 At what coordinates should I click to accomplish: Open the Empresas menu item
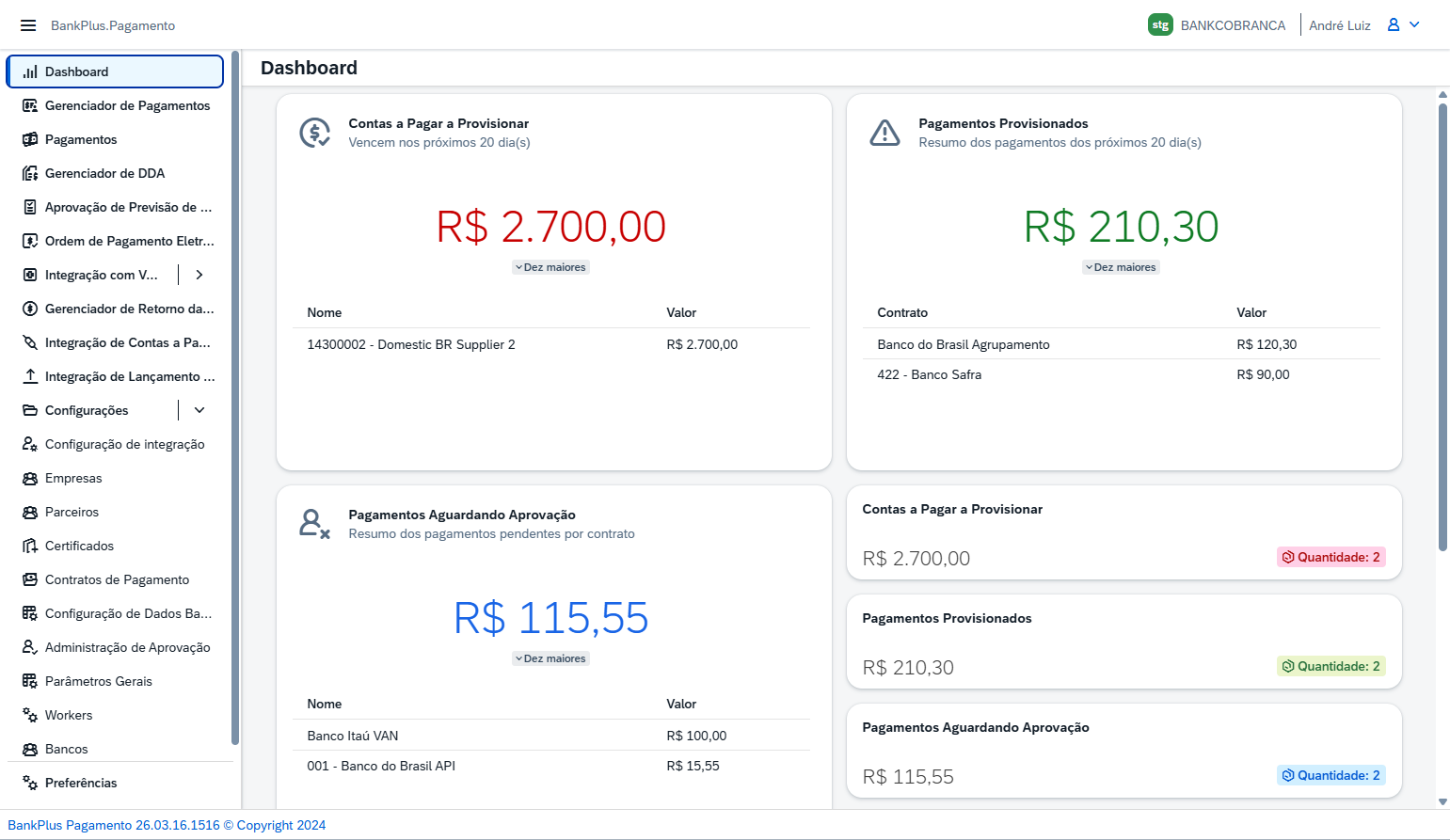coord(115,478)
